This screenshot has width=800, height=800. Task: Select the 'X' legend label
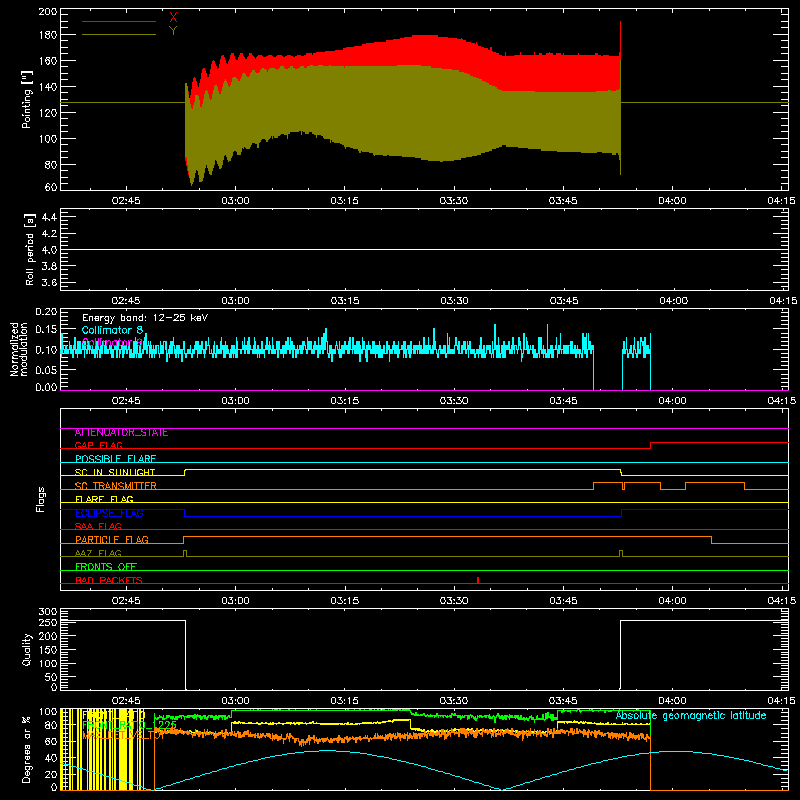tap(173, 18)
